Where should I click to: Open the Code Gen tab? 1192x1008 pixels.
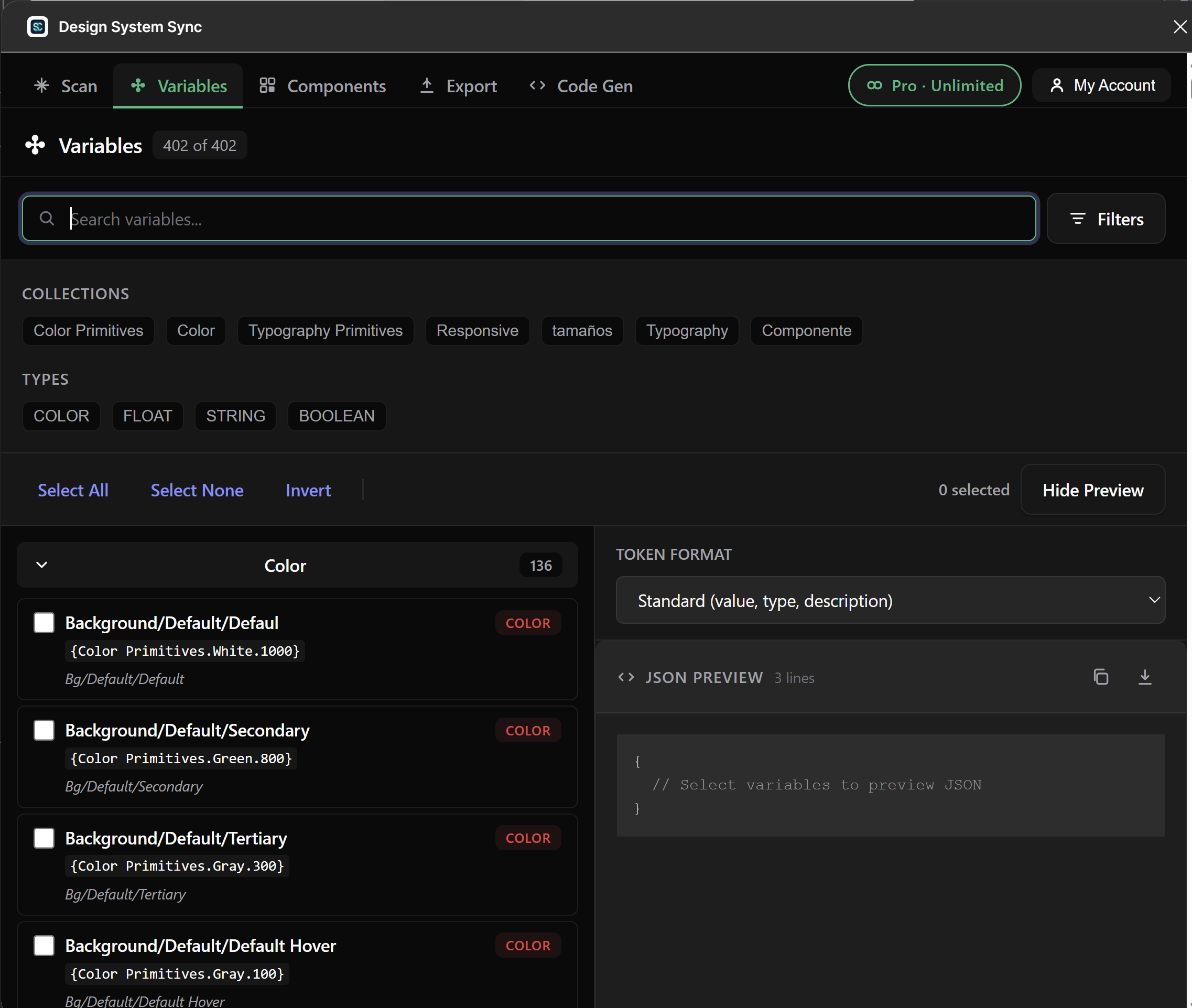581,86
